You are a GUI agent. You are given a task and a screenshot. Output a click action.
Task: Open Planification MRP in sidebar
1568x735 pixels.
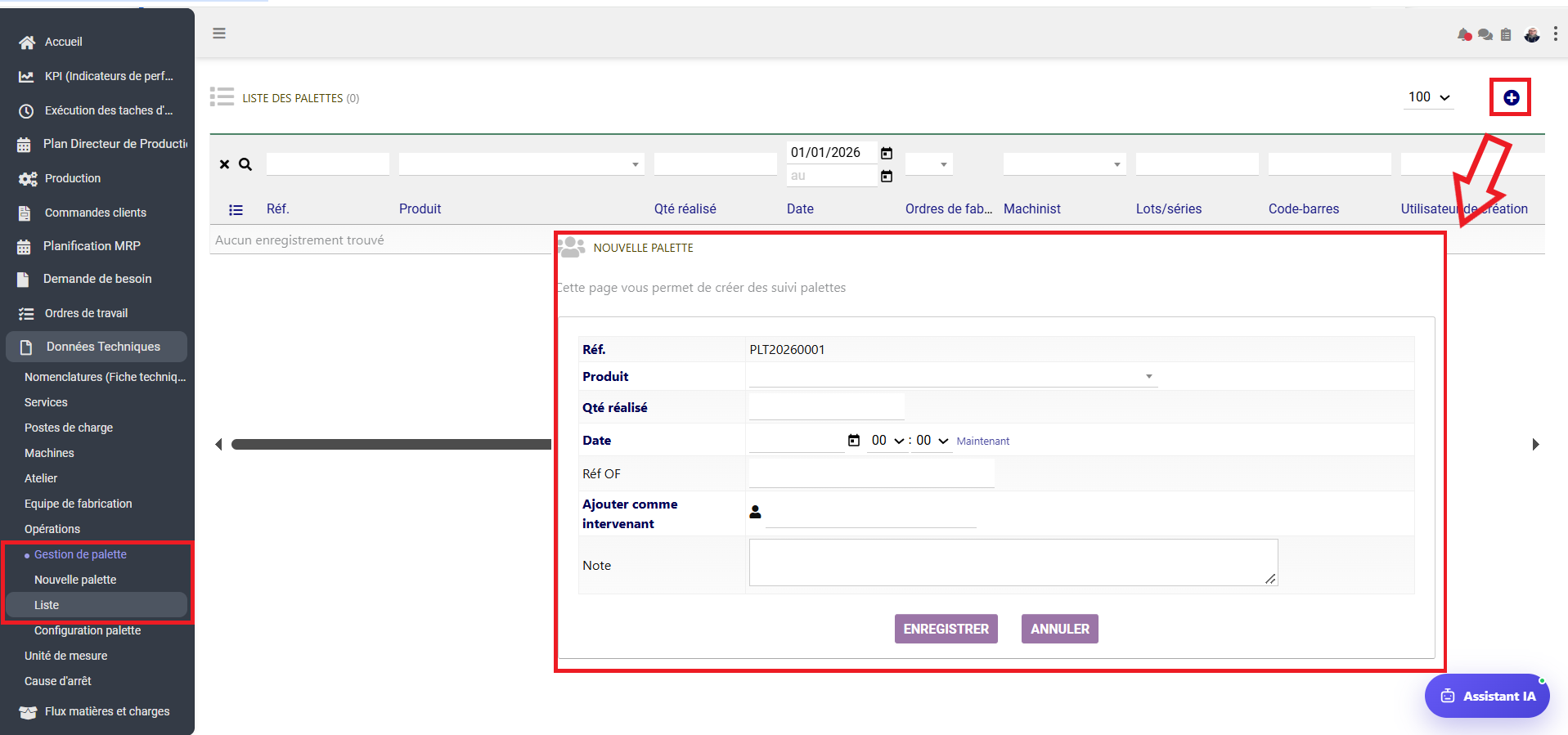point(92,246)
